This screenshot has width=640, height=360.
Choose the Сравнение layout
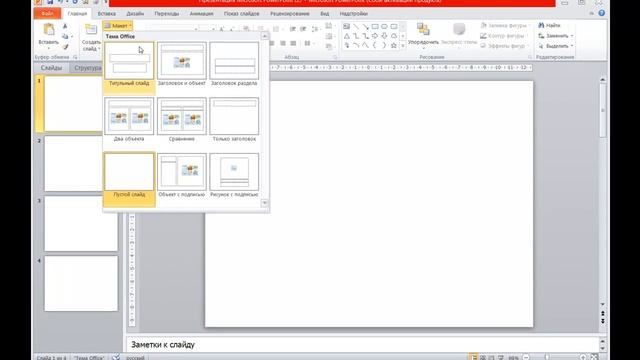pyautogui.click(x=182, y=120)
